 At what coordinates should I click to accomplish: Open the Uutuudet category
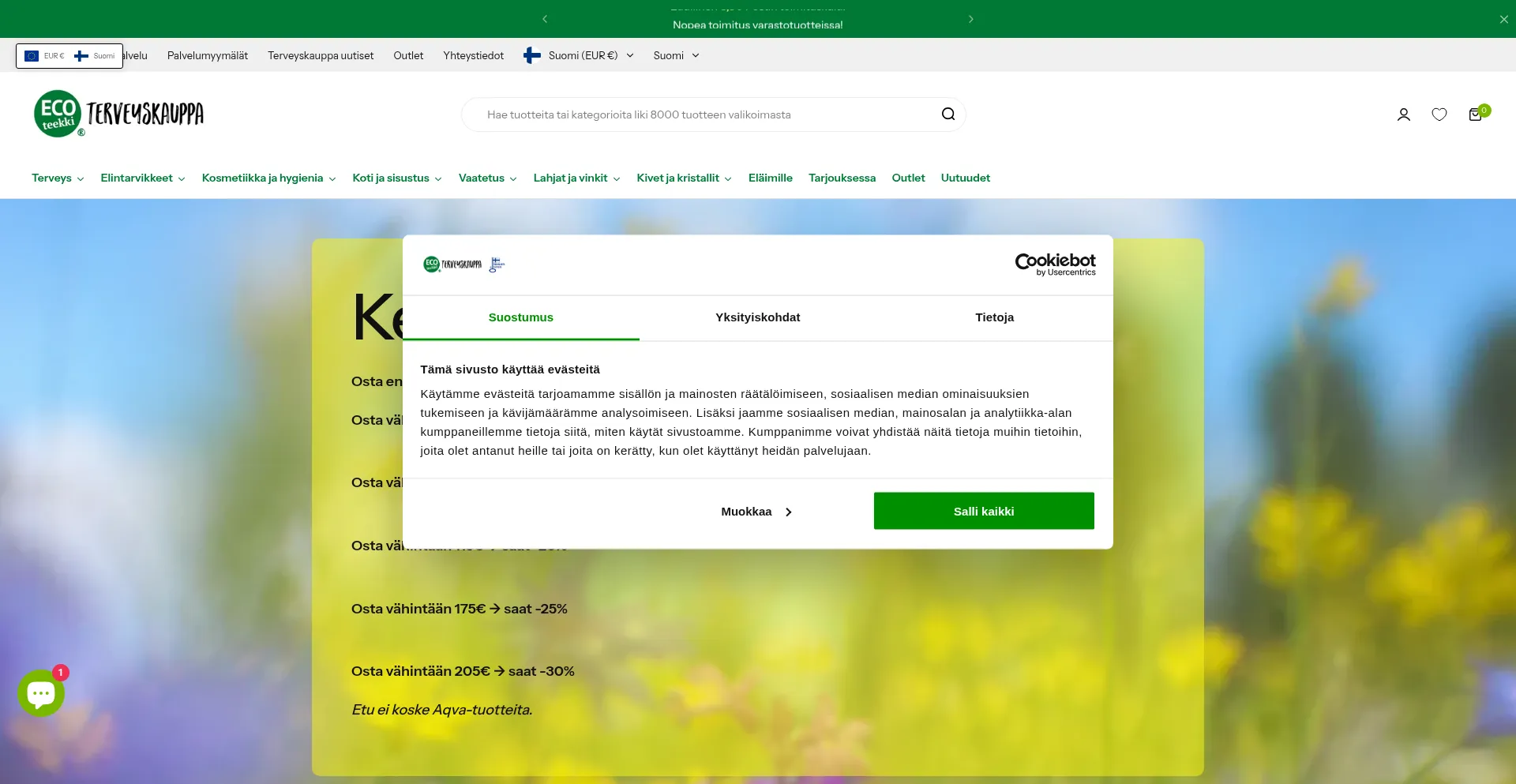coord(965,178)
